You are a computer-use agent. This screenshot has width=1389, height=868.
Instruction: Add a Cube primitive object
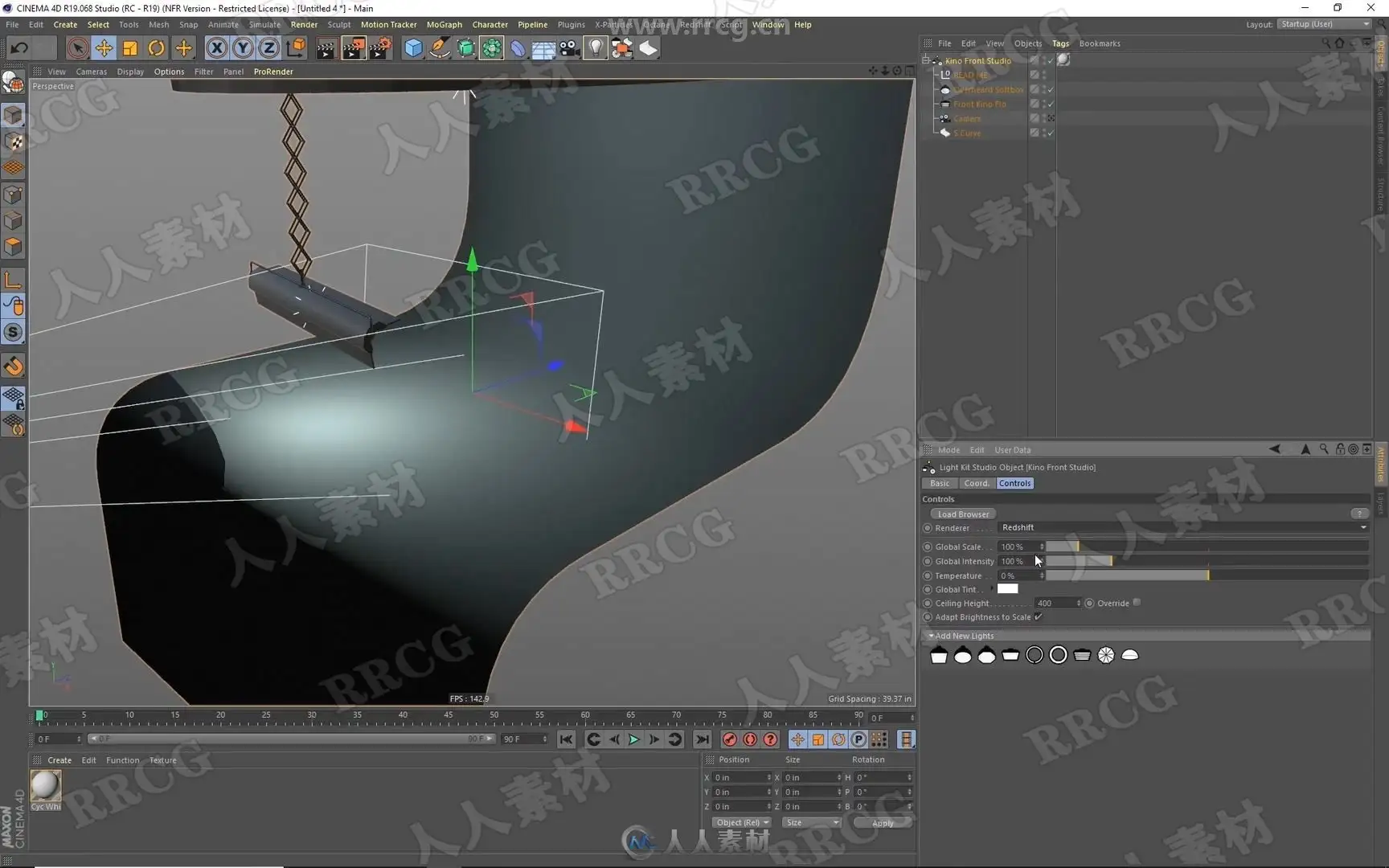point(413,48)
